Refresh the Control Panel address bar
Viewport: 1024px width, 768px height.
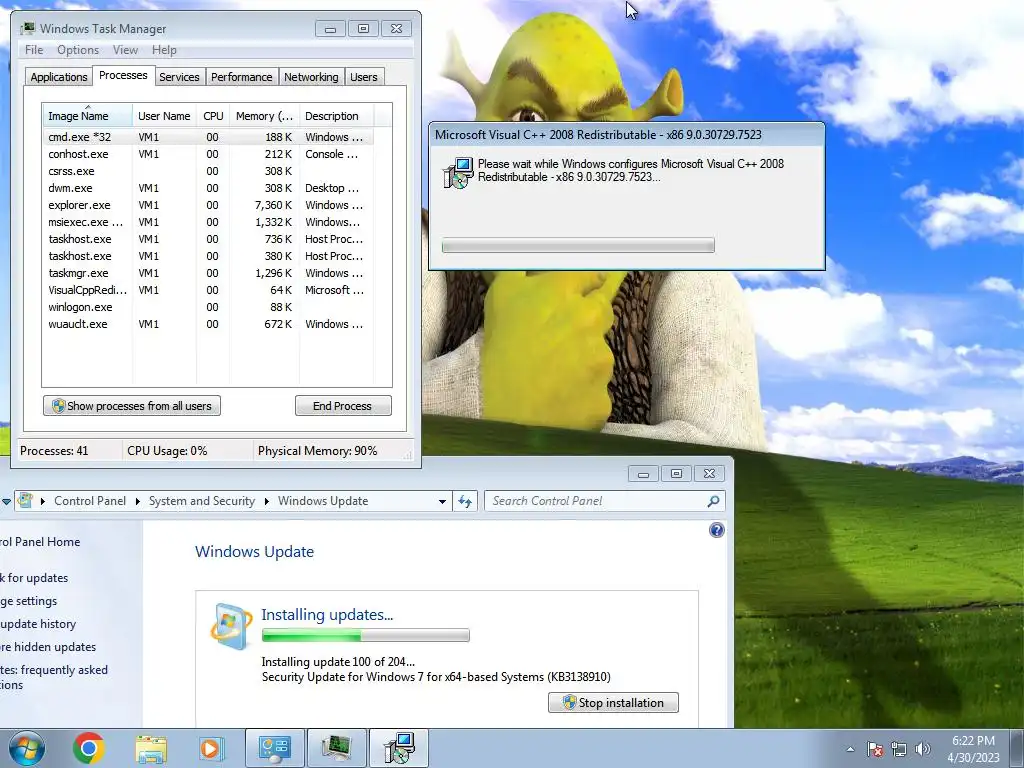(465, 501)
